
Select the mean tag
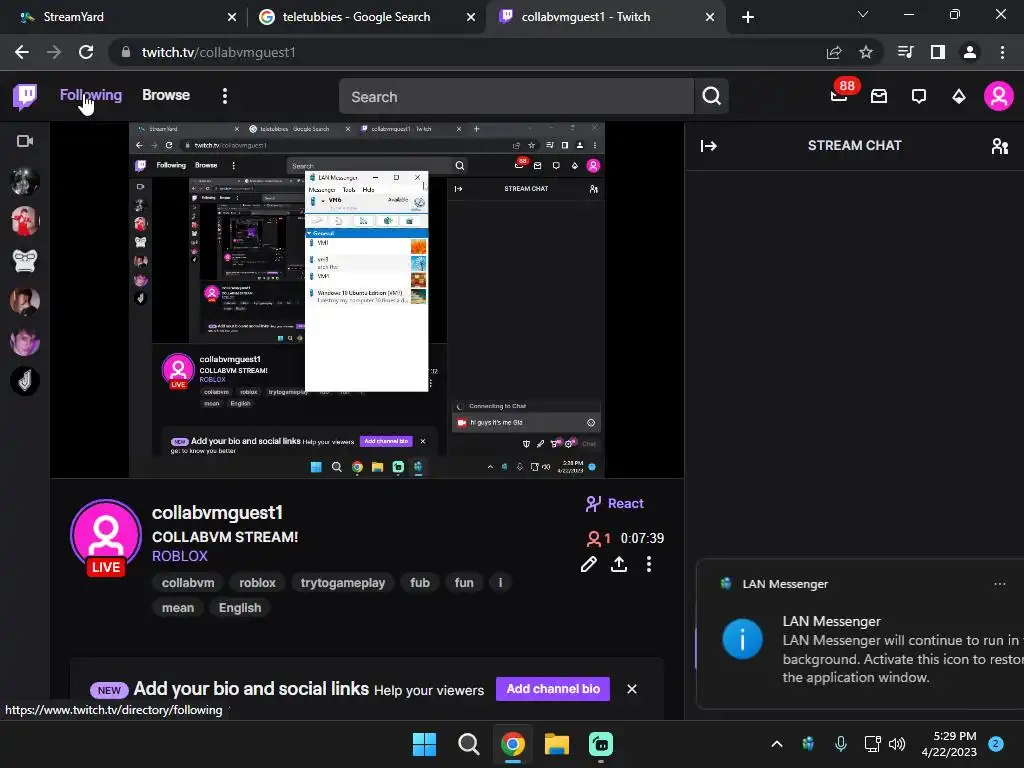coord(178,608)
